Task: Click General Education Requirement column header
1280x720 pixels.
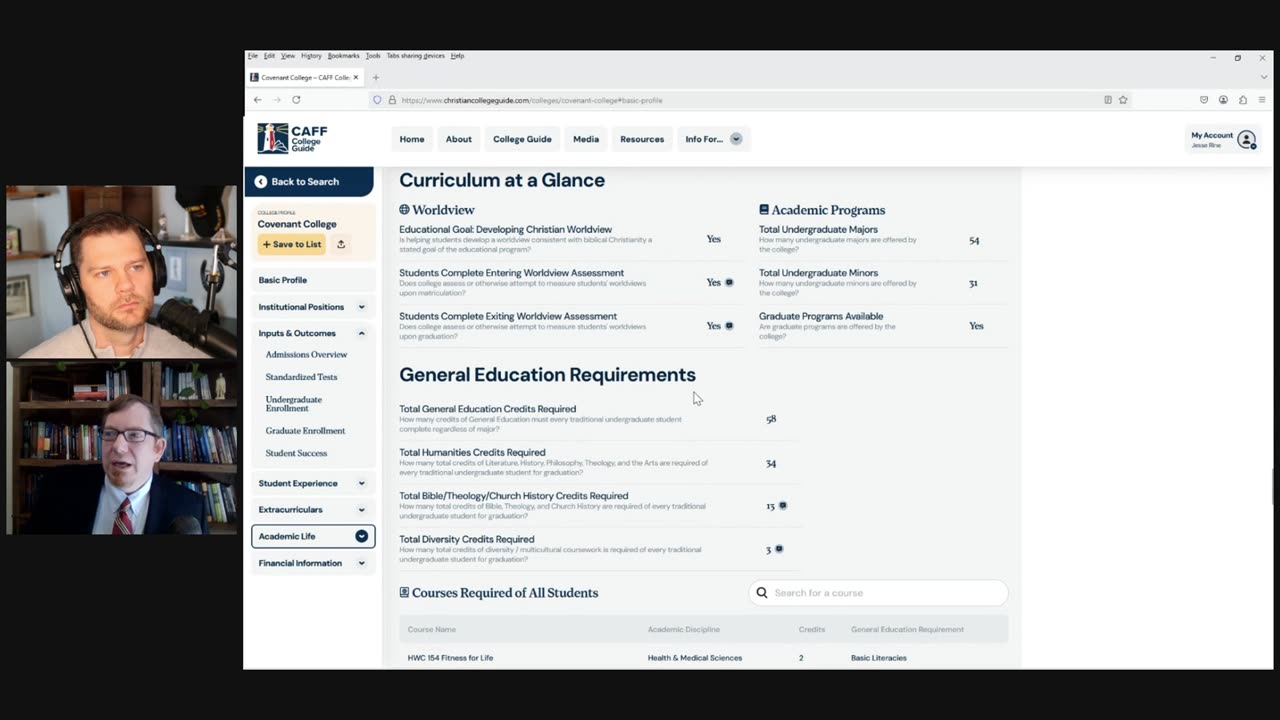Action: coord(907,630)
